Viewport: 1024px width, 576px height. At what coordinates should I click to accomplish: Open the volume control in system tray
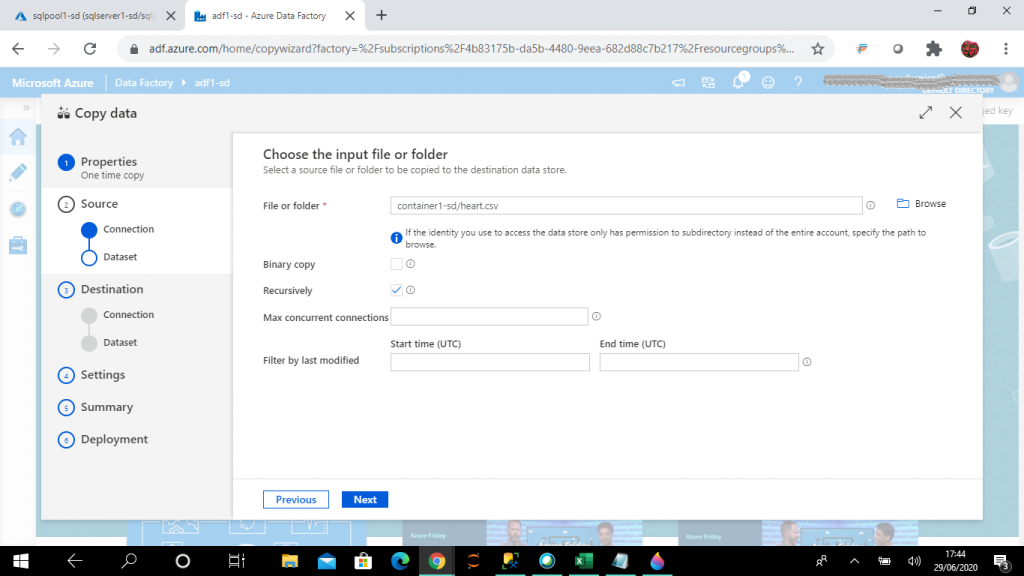pos(914,561)
